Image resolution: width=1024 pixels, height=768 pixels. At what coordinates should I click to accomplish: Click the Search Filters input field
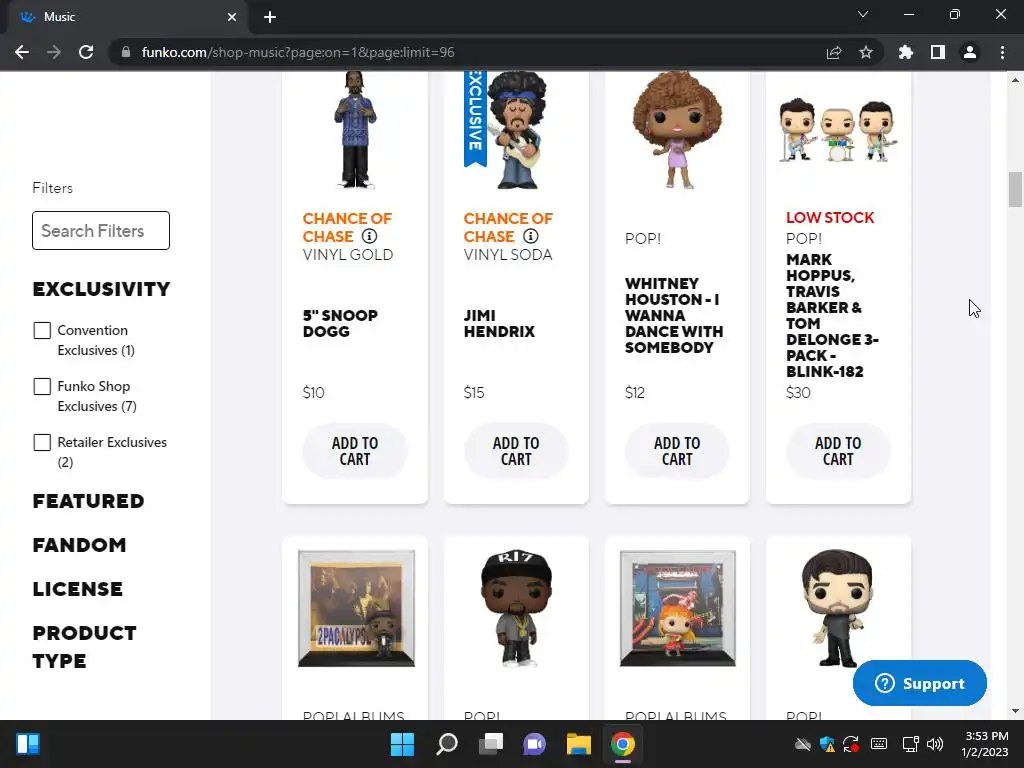[101, 231]
